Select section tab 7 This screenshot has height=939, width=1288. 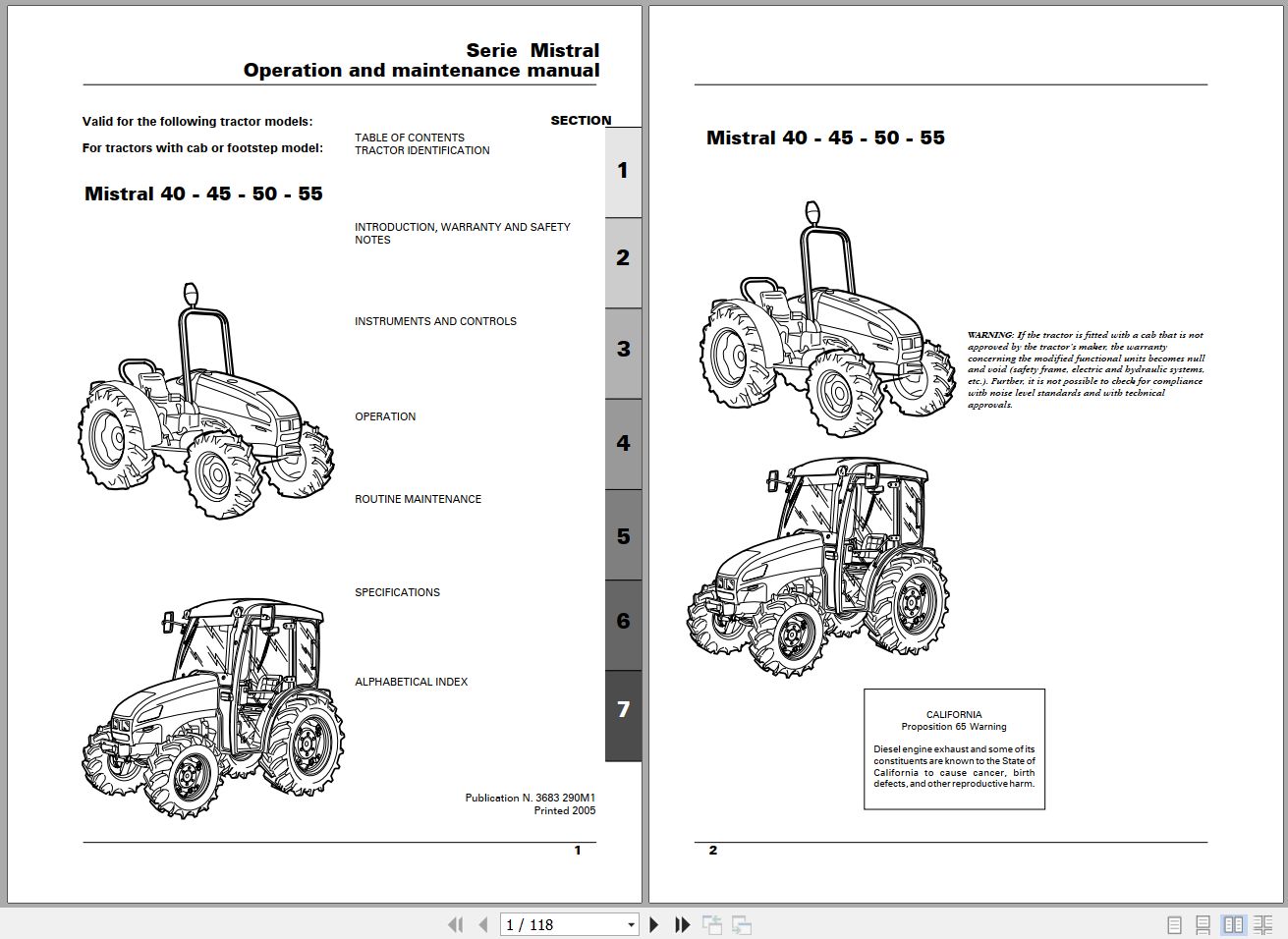[x=623, y=715]
